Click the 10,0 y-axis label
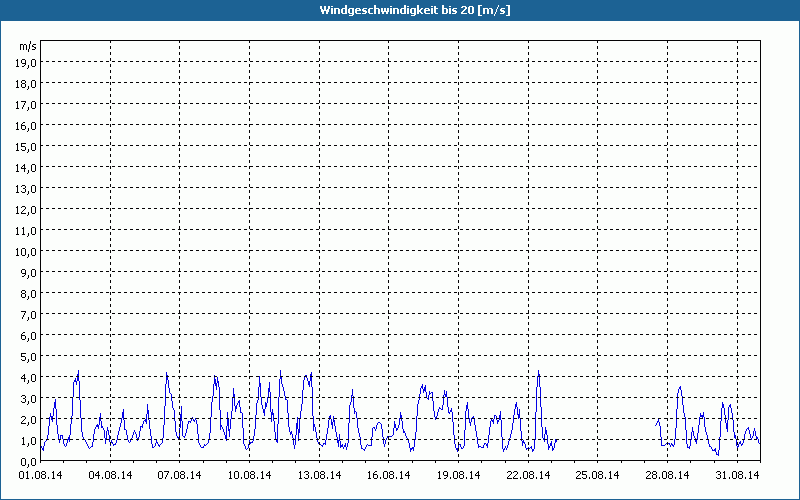800x500 pixels. pos(26,252)
